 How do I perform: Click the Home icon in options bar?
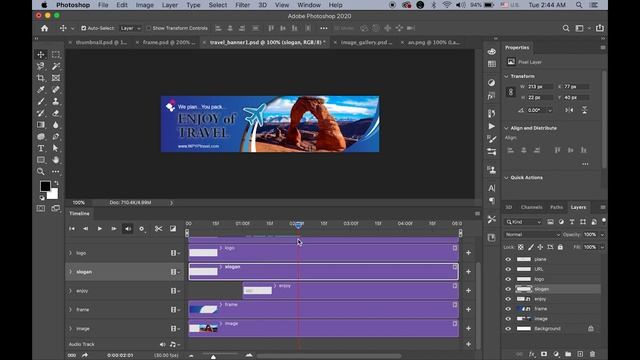click(44, 28)
